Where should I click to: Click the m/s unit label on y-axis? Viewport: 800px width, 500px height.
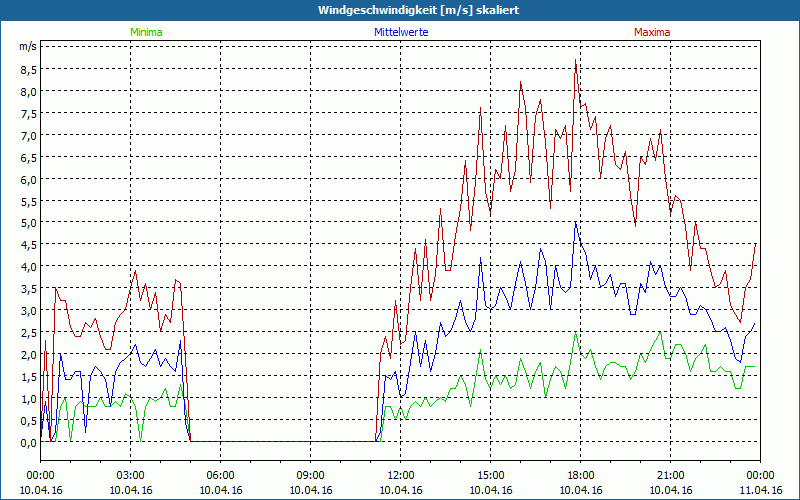coord(28,47)
